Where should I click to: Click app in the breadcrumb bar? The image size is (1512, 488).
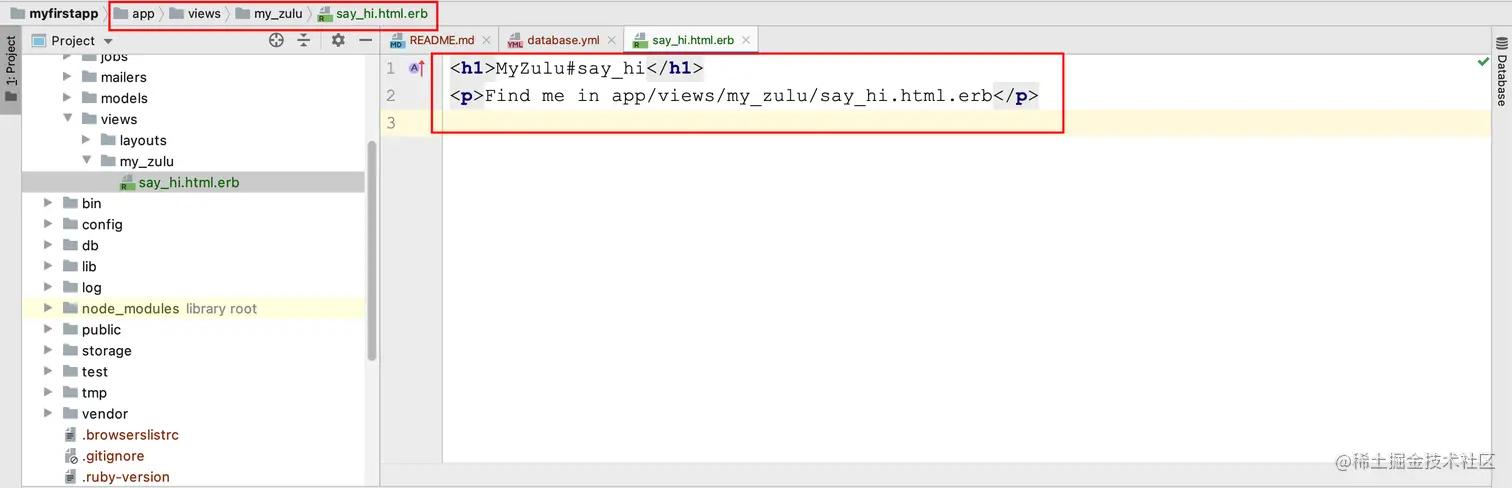pos(134,14)
